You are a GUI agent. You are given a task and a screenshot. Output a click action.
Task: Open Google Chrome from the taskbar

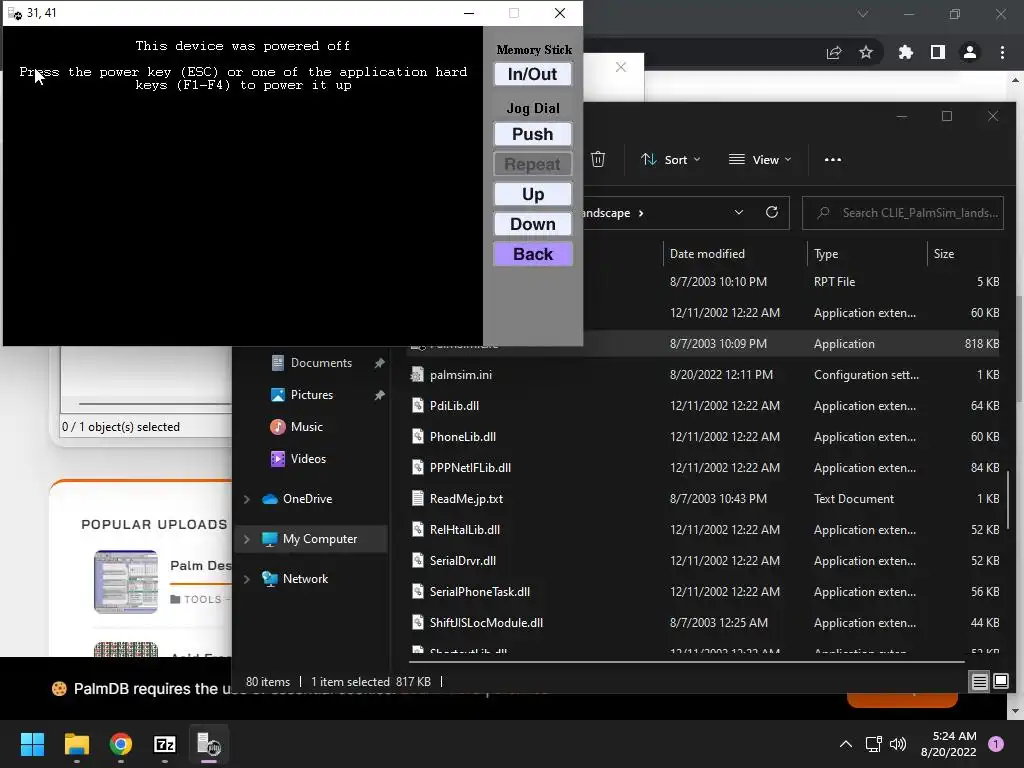tap(121, 744)
